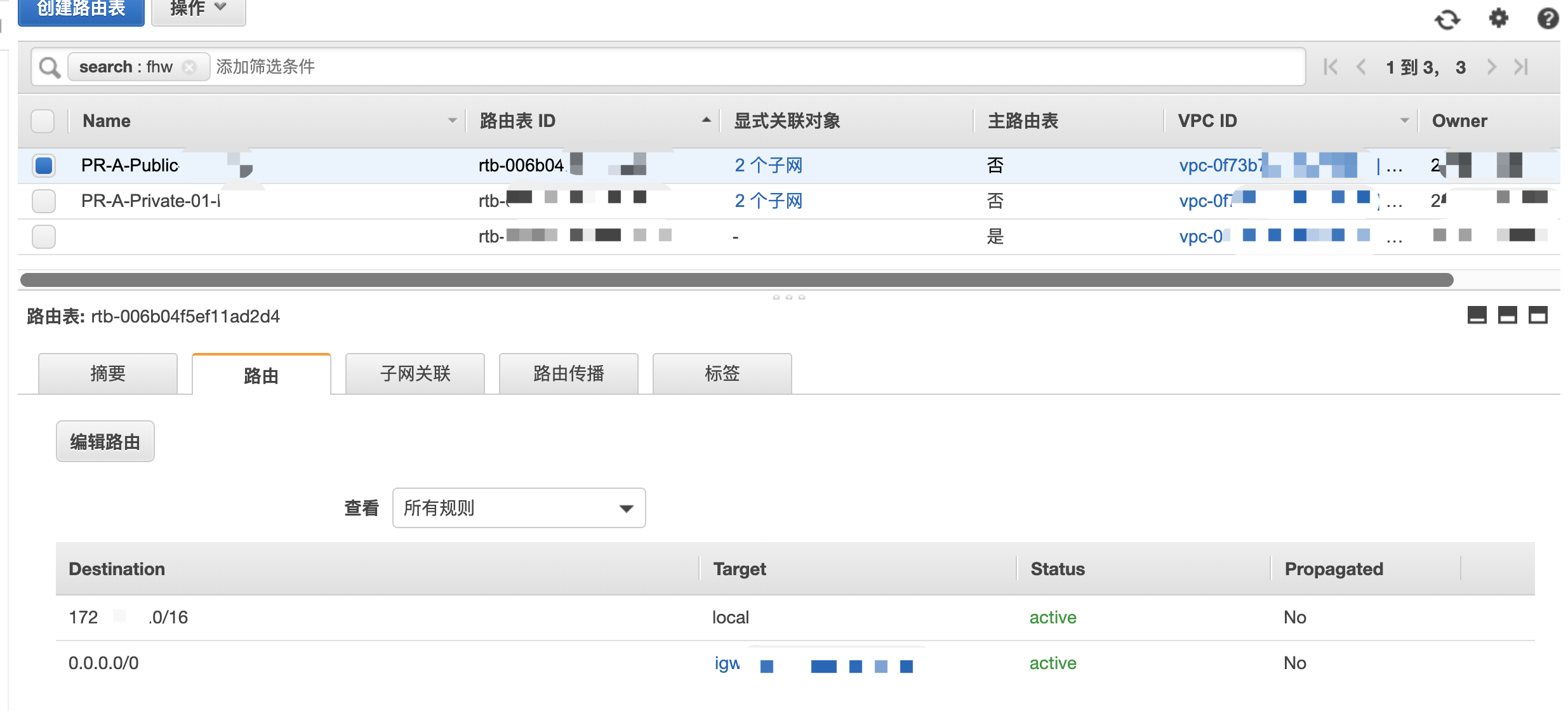Switch to the 路由传播 tab
This screenshot has width=1568, height=711.
tap(568, 374)
